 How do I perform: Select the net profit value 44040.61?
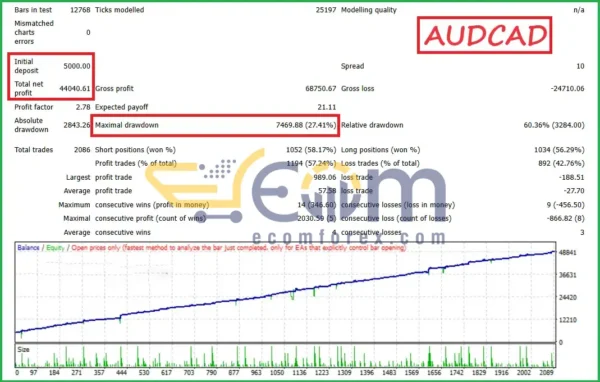coord(75,88)
